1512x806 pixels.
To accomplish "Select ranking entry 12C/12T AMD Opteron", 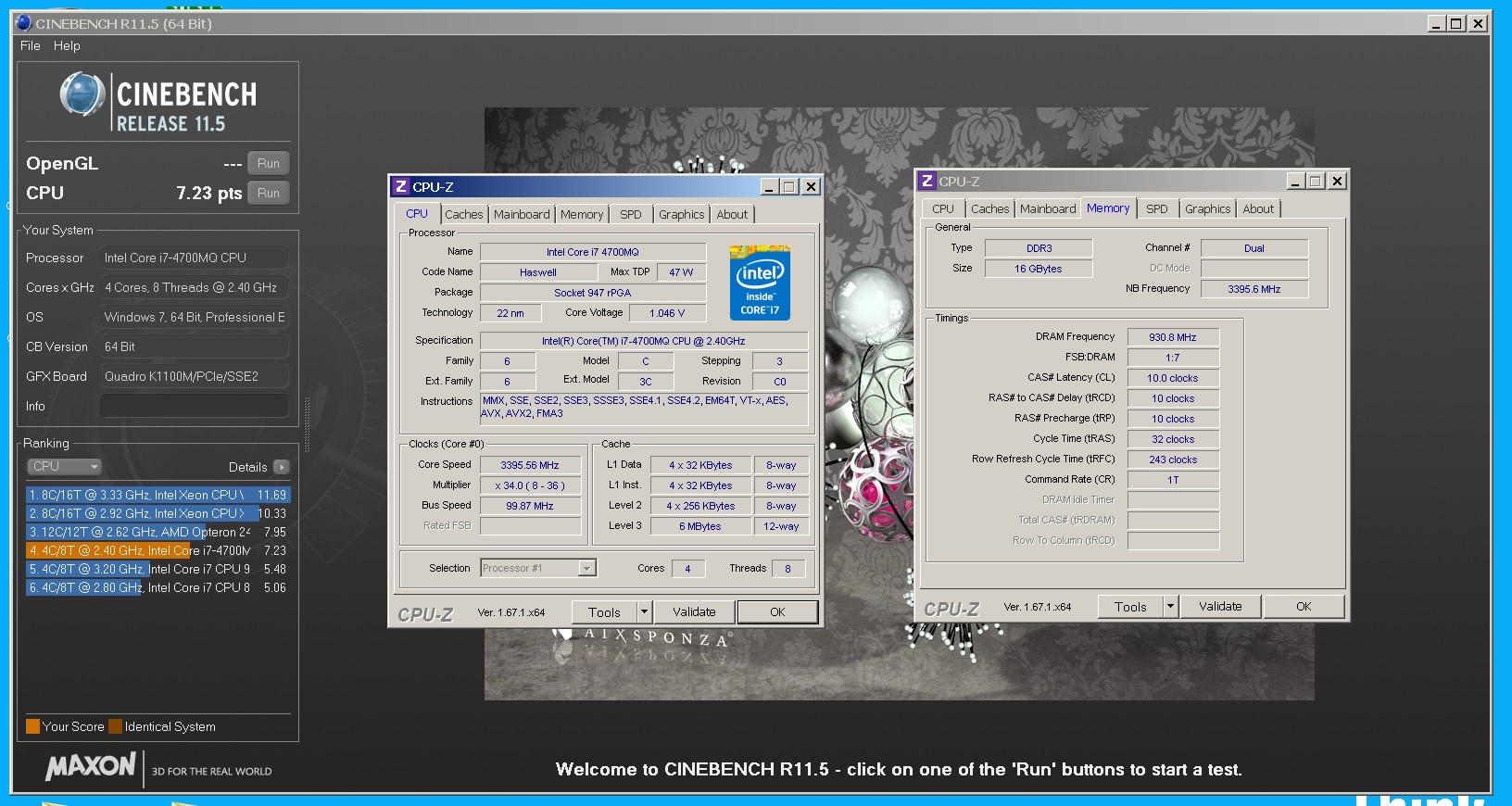I will point(157,532).
